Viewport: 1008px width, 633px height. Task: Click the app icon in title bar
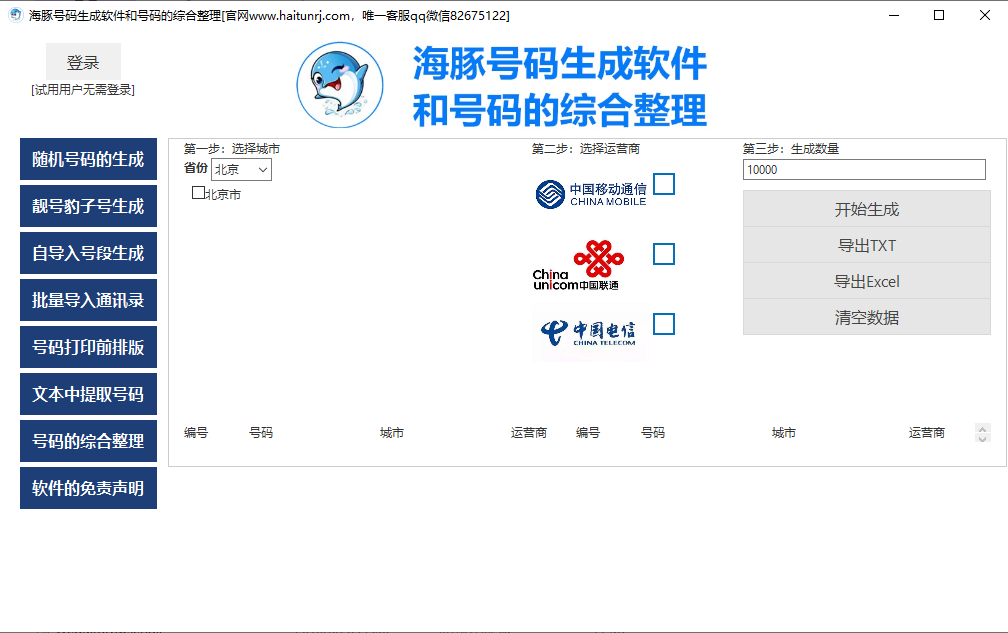(15, 15)
